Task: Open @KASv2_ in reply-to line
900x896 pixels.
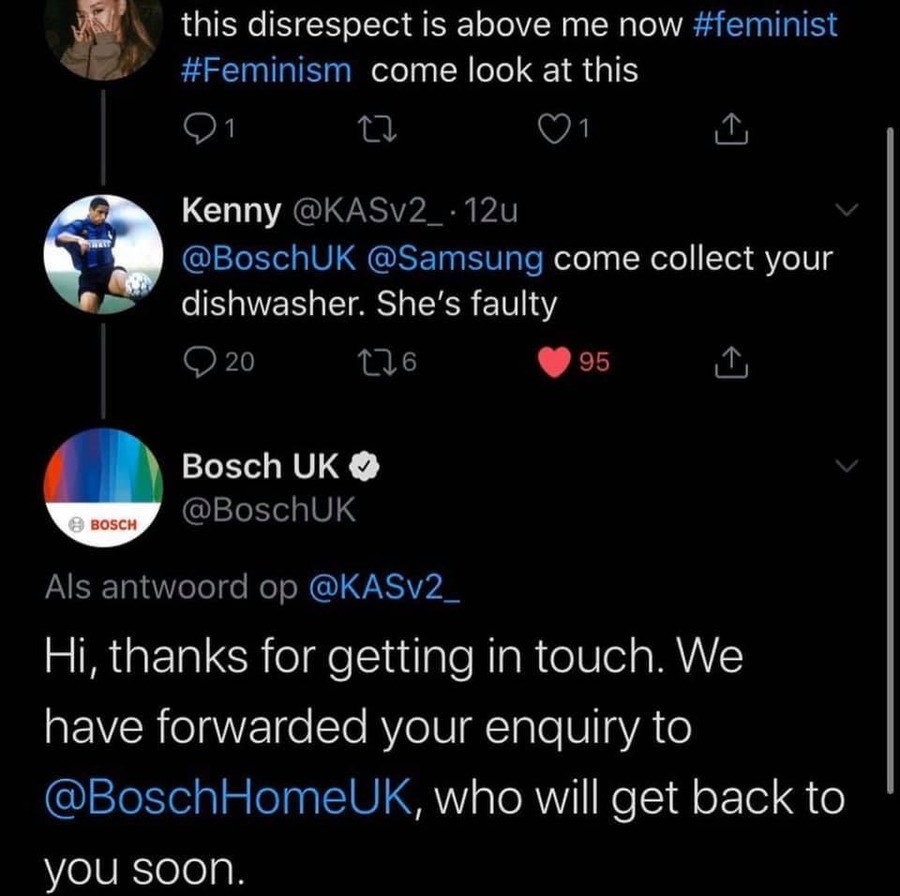Action: [387, 587]
